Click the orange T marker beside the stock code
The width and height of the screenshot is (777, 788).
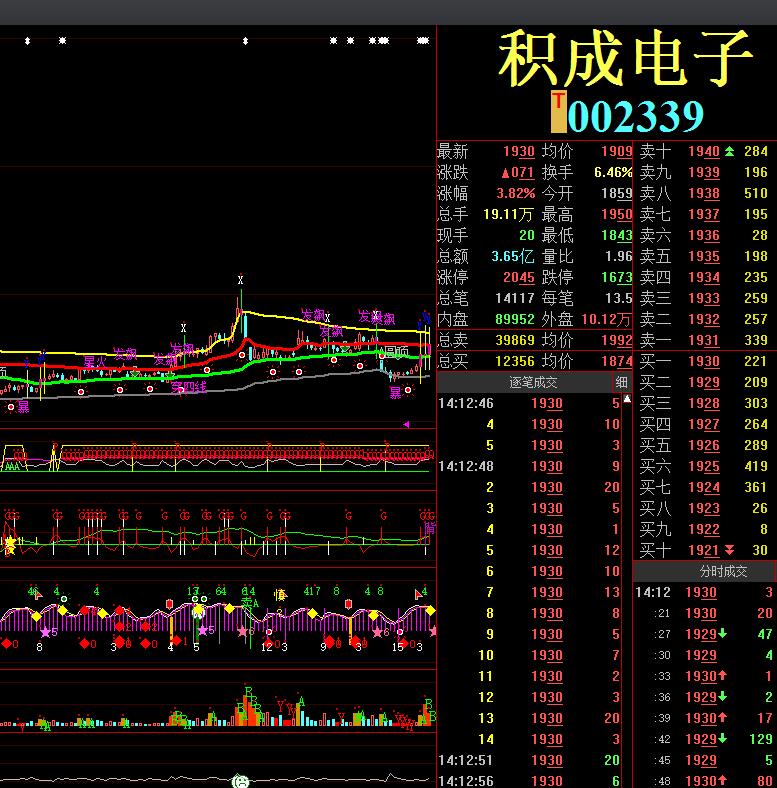[x=558, y=112]
